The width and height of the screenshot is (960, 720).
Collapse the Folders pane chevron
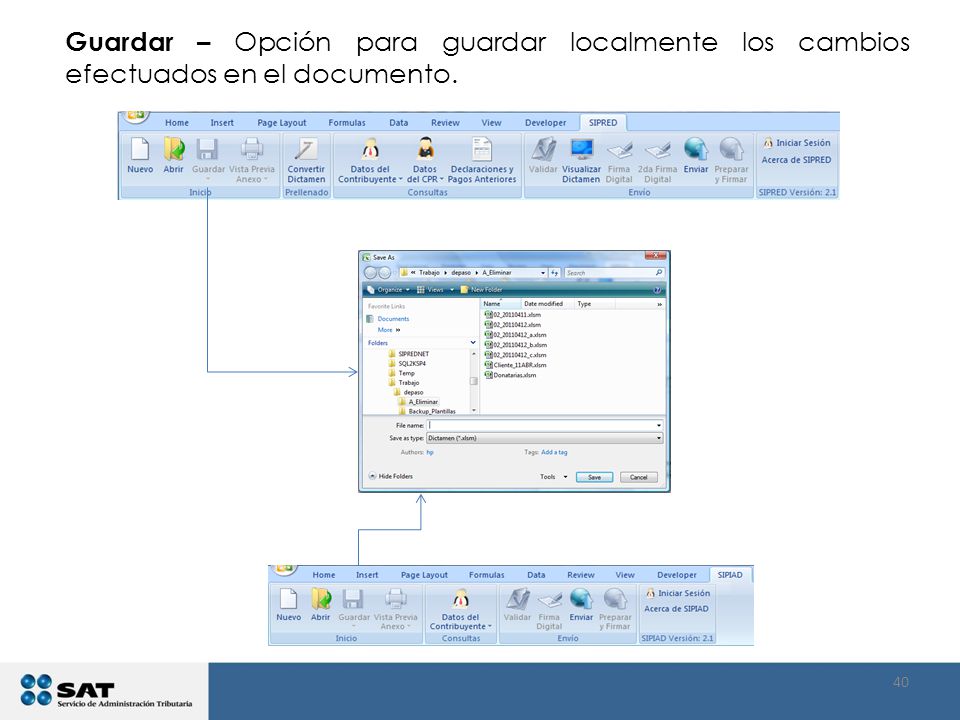(x=473, y=343)
